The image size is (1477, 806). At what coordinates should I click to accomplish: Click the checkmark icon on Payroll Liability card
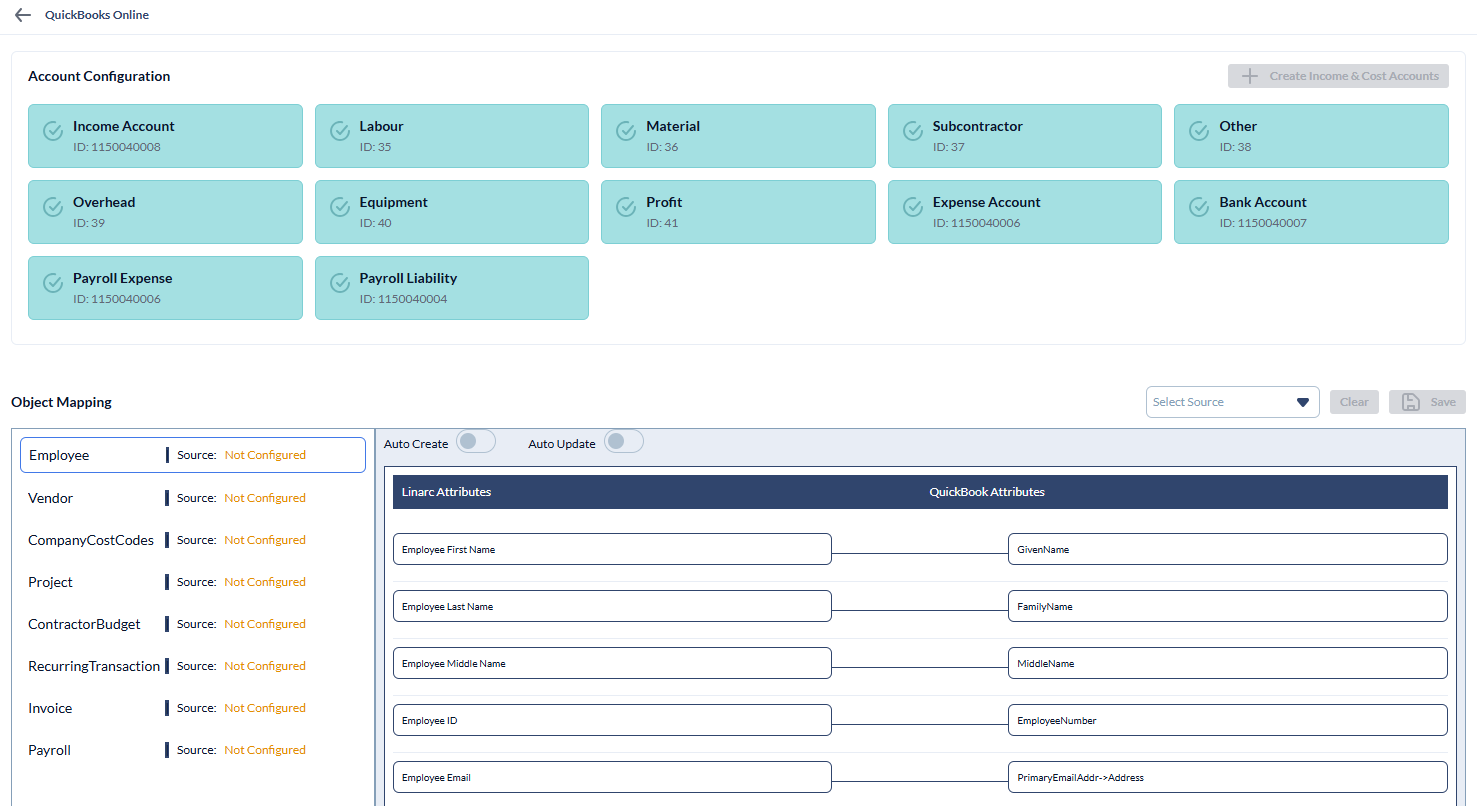(340, 283)
